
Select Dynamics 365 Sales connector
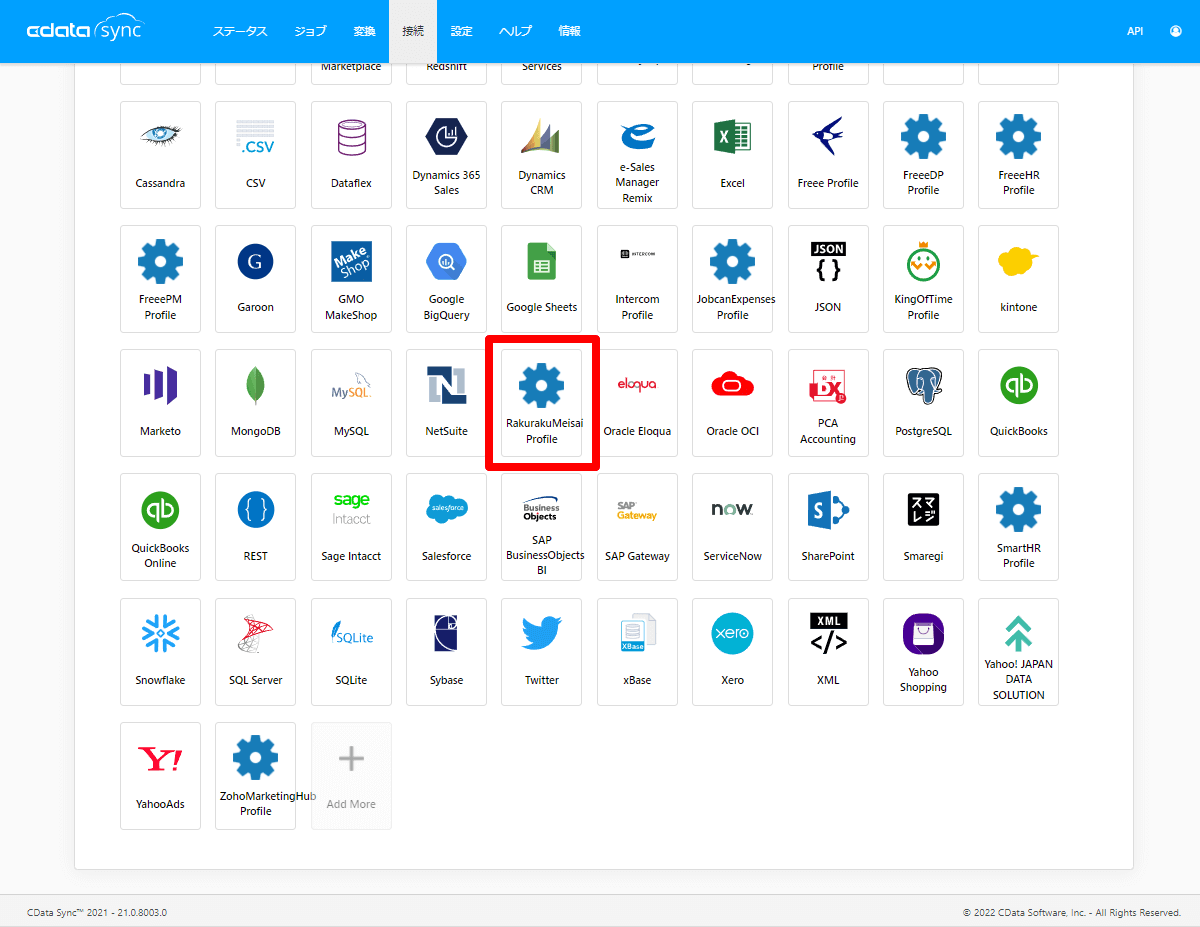pos(446,155)
